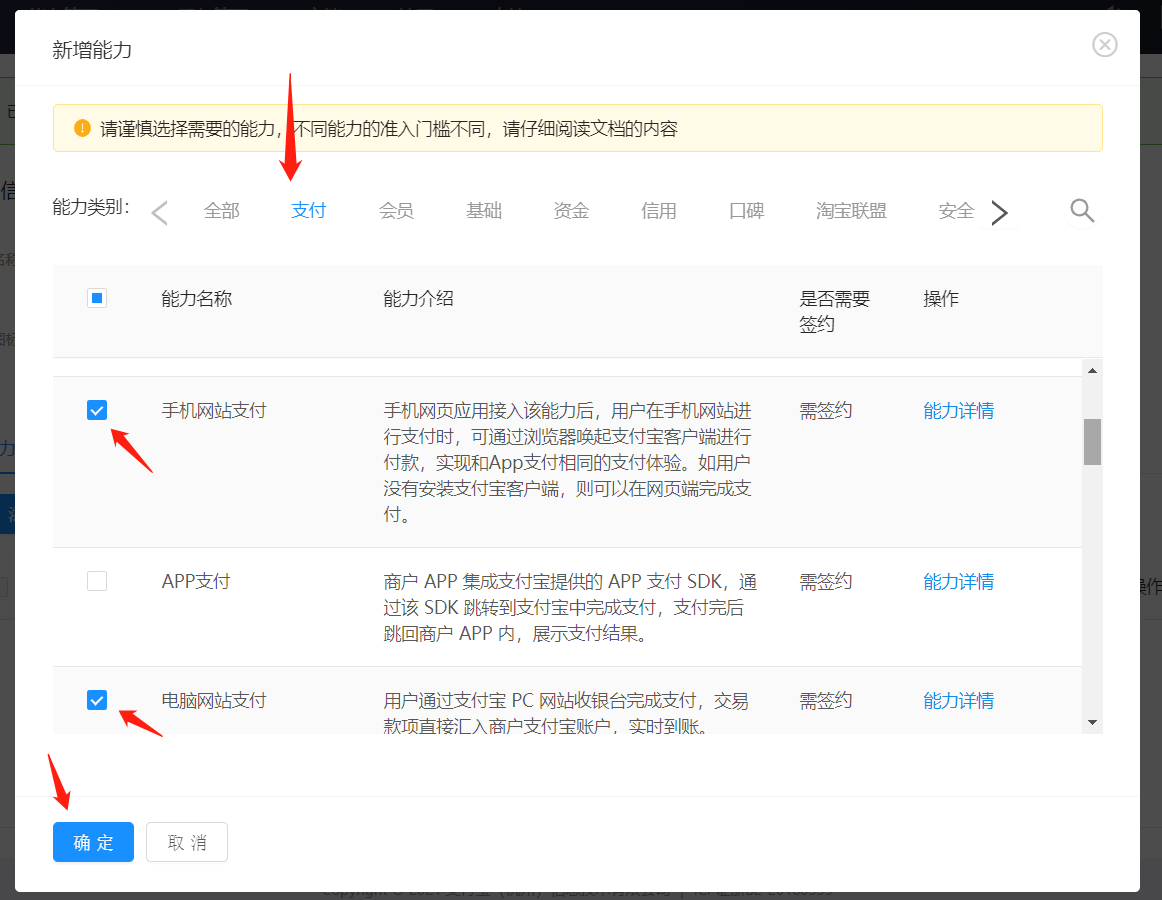Image resolution: width=1162 pixels, height=900 pixels.
Task: Switch to the 会员 category tab
Action: [396, 211]
